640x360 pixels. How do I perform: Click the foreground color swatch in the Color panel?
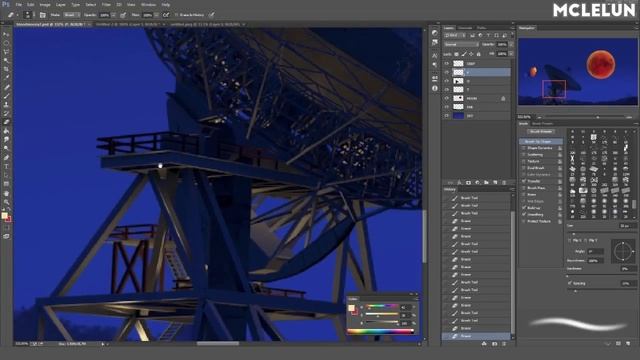[x=351, y=308]
